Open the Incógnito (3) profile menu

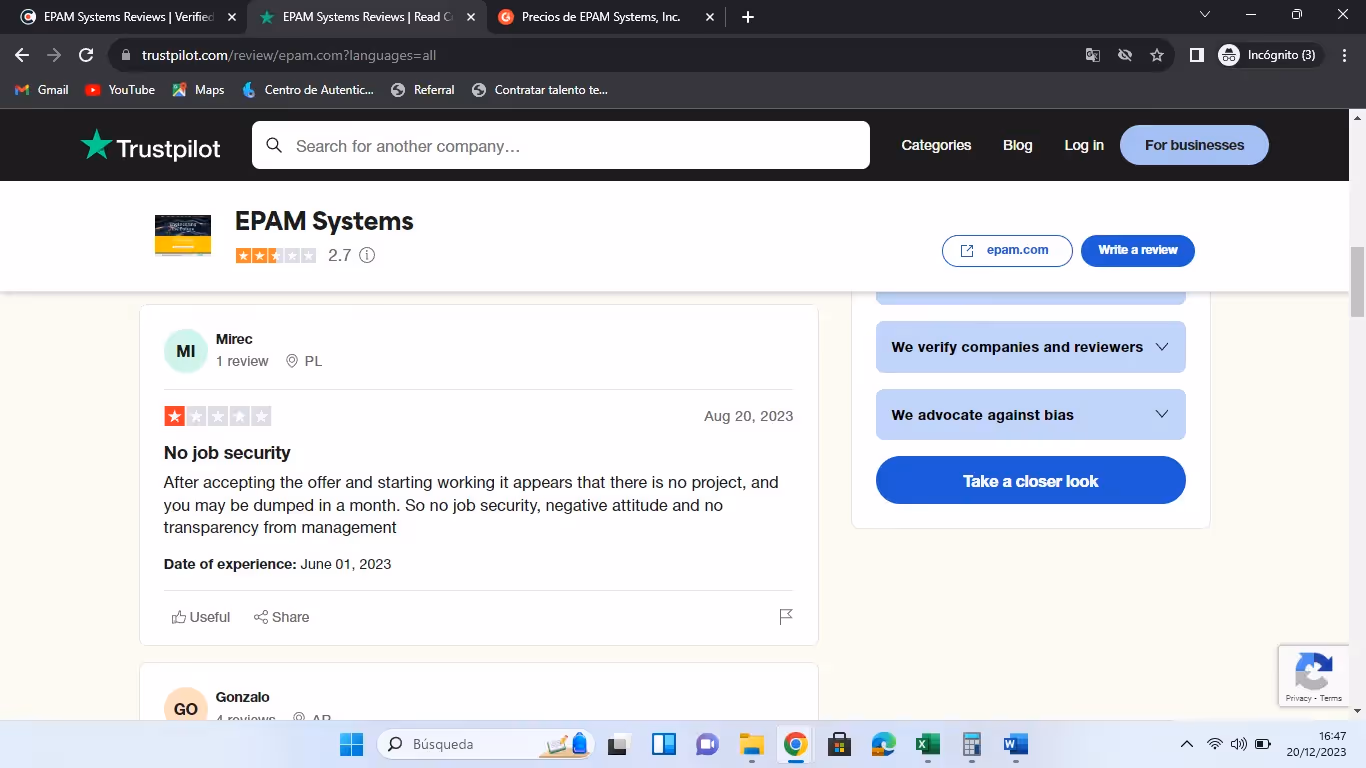[1270, 55]
